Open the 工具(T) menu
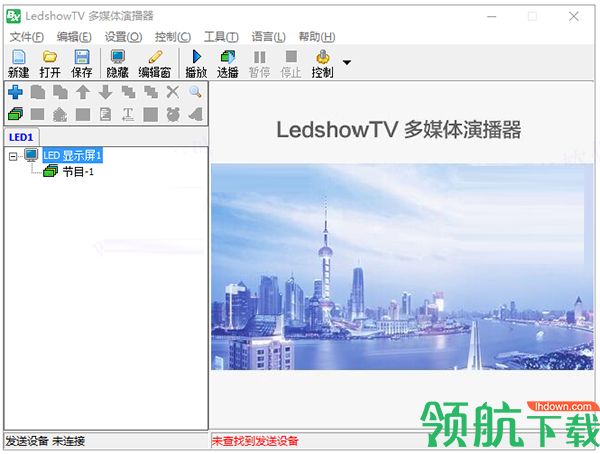The image size is (600, 454). 221,37
